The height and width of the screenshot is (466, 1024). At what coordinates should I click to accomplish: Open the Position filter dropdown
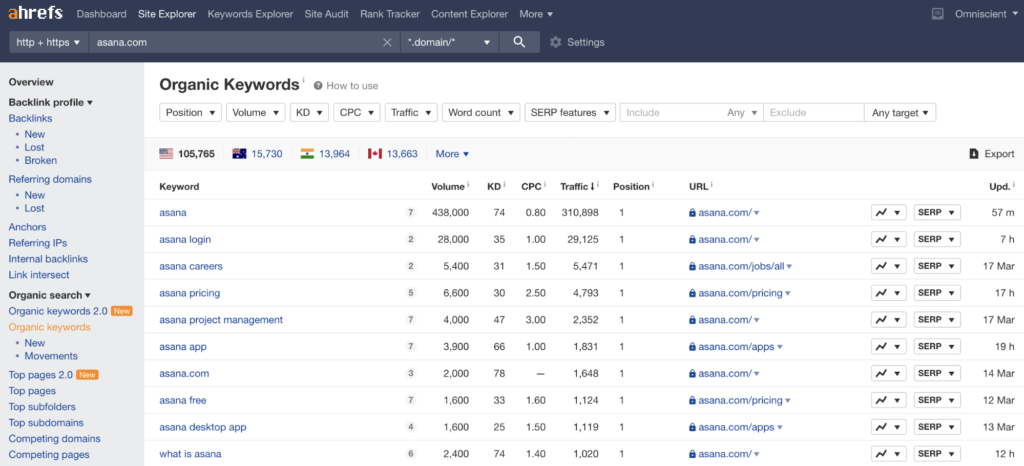click(x=191, y=112)
